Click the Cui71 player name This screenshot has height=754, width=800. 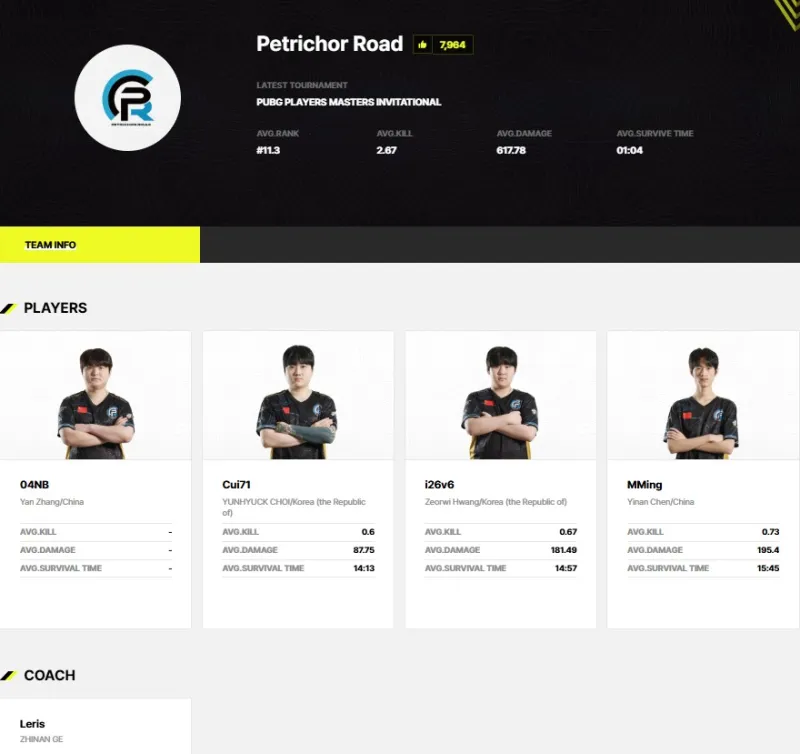236,485
